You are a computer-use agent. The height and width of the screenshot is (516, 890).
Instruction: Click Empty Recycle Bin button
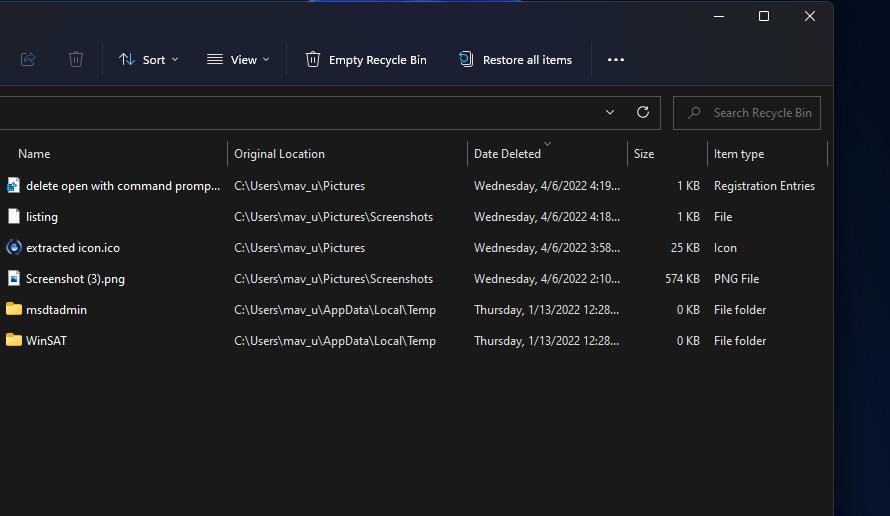tap(366, 60)
